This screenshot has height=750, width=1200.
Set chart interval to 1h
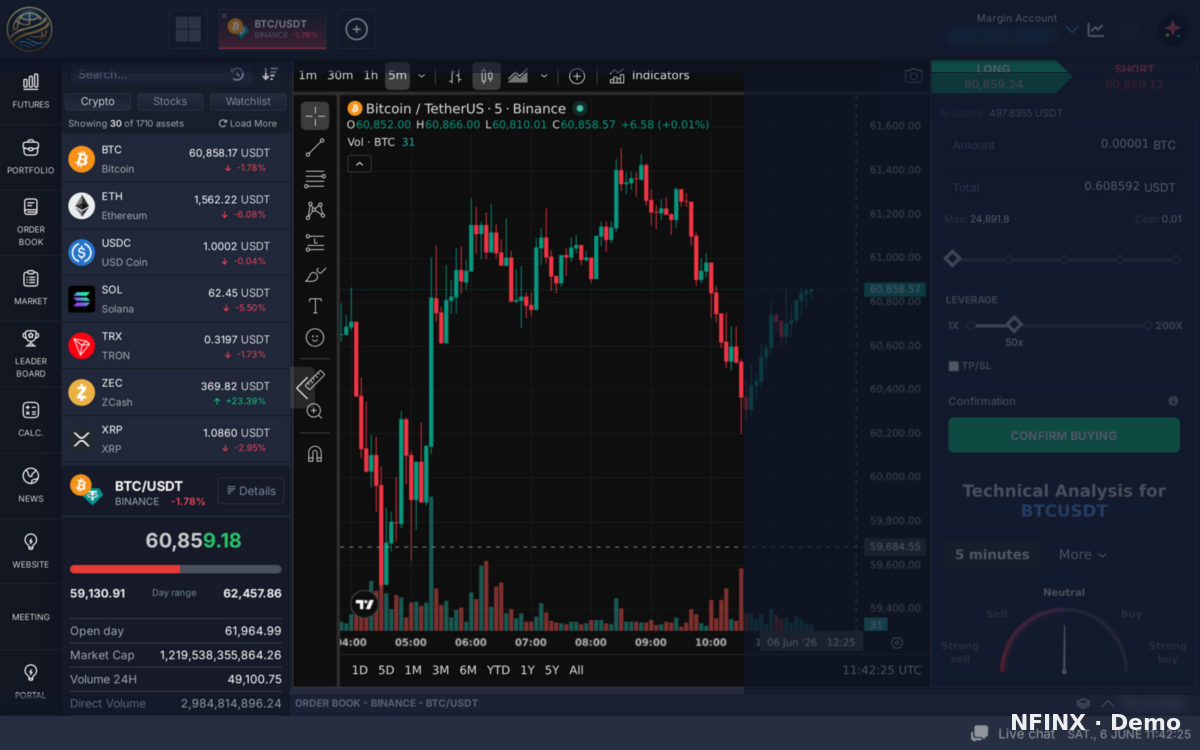[371, 76]
